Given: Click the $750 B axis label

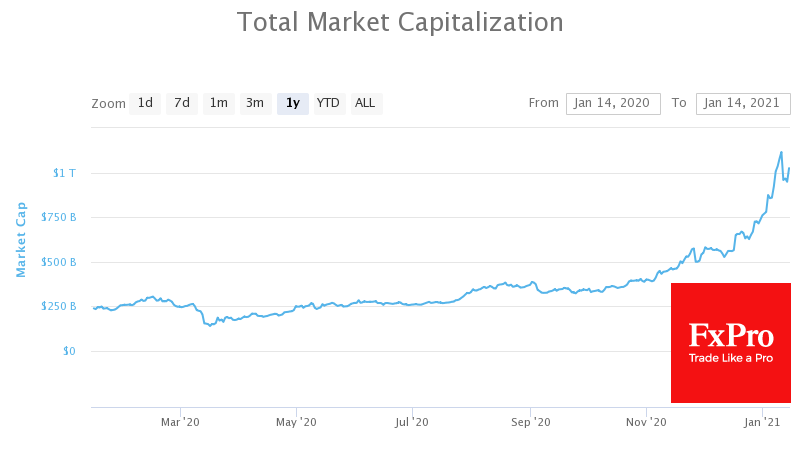Looking at the screenshot, I should pos(58,217).
